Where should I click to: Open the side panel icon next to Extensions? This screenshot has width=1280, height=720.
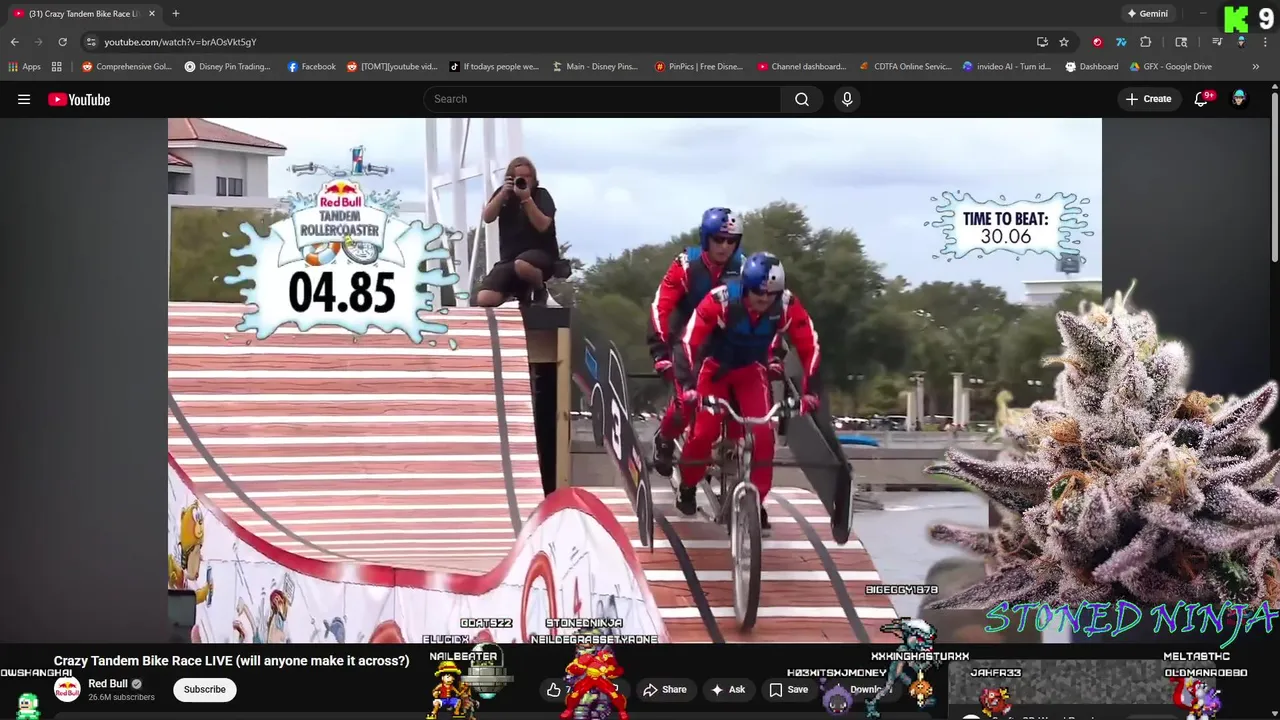(1181, 42)
